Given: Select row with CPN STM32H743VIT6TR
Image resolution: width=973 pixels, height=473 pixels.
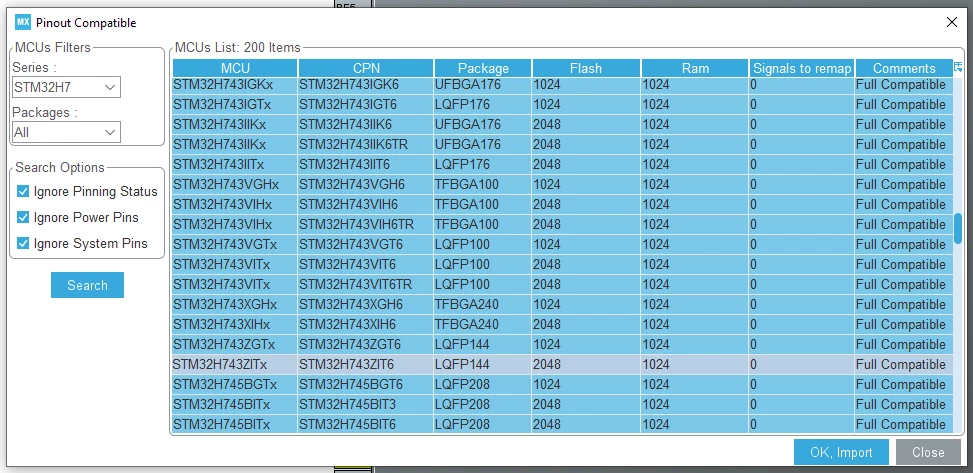Looking at the screenshot, I should pos(562,284).
